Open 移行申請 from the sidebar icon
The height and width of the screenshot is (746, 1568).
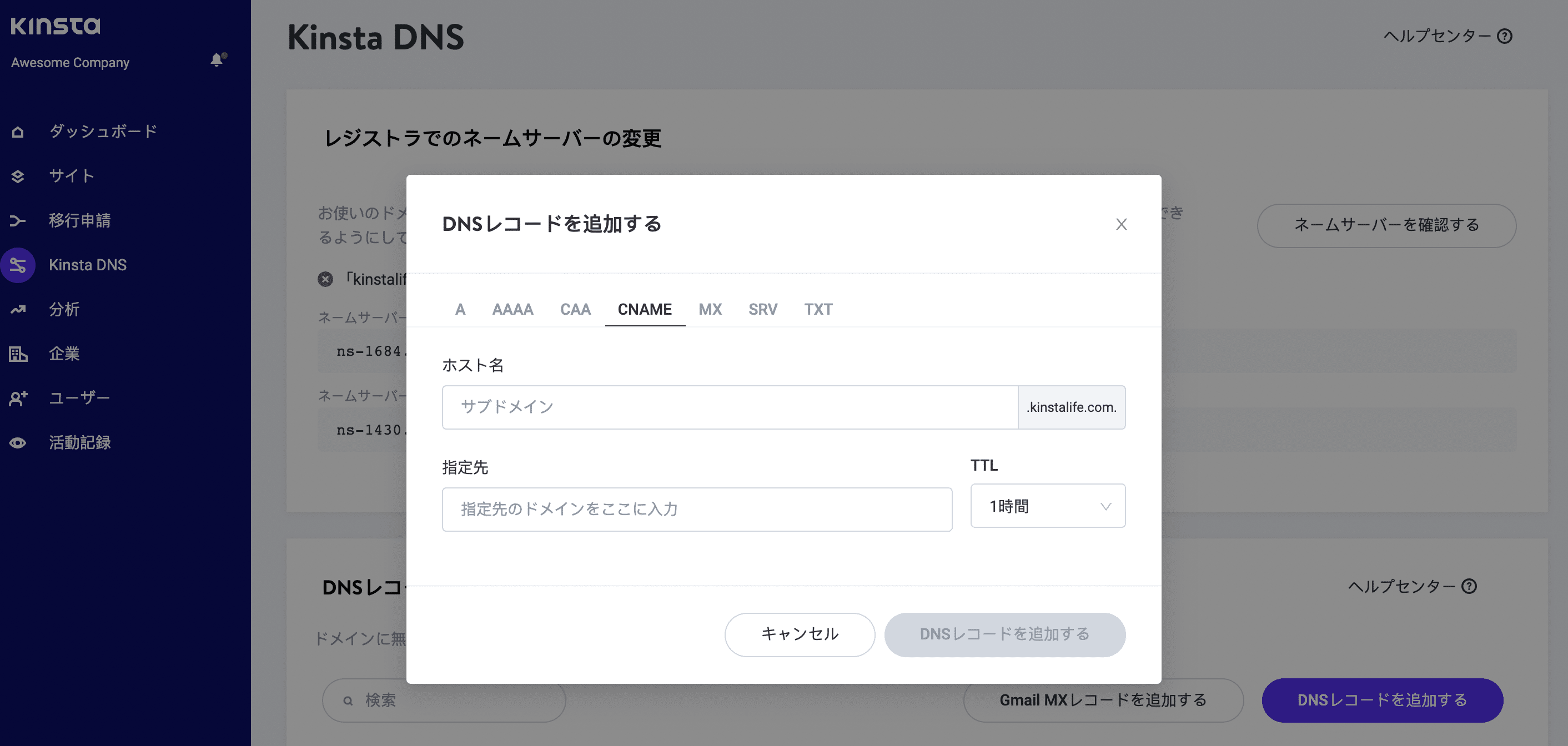pos(18,220)
